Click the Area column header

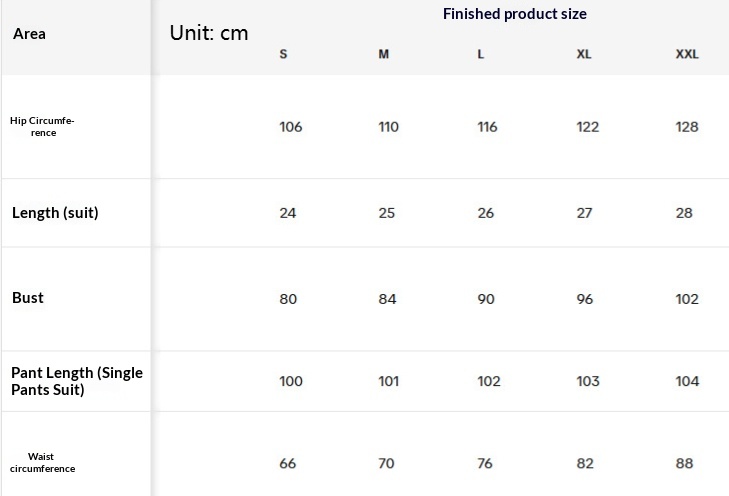point(29,34)
